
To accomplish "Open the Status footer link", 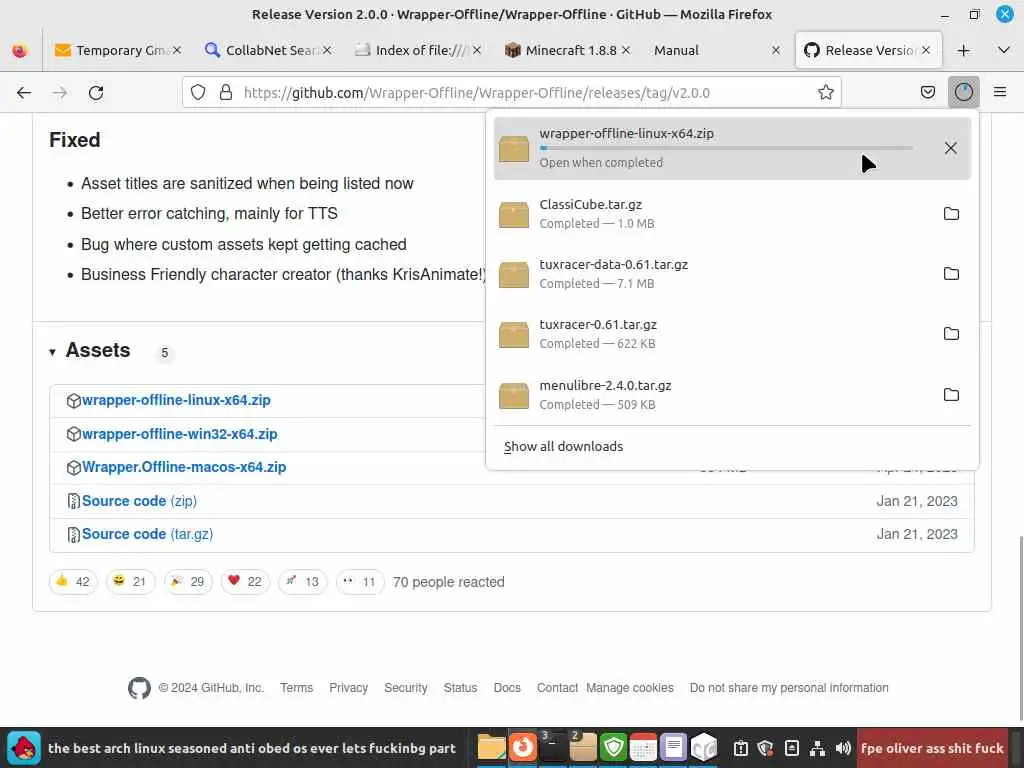I will pyautogui.click(x=460, y=688).
